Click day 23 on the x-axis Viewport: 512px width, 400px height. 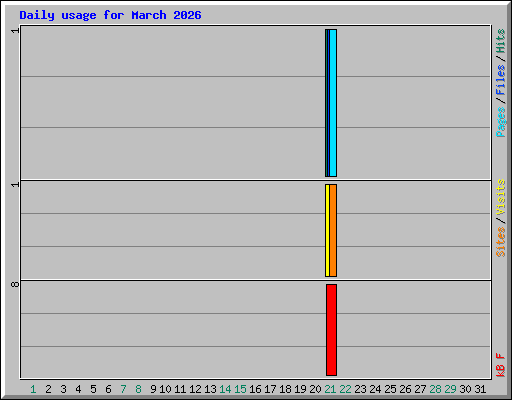click(x=360, y=389)
